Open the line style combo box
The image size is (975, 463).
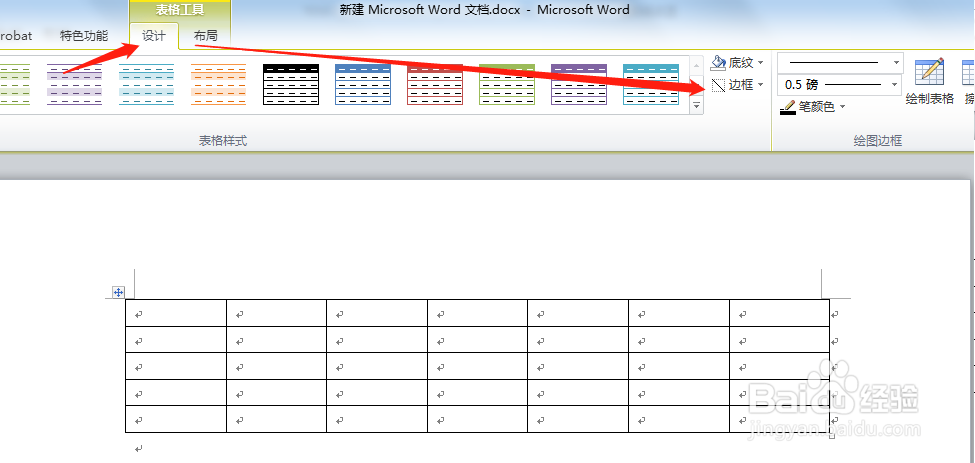pyautogui.click(x=840, y=63)
